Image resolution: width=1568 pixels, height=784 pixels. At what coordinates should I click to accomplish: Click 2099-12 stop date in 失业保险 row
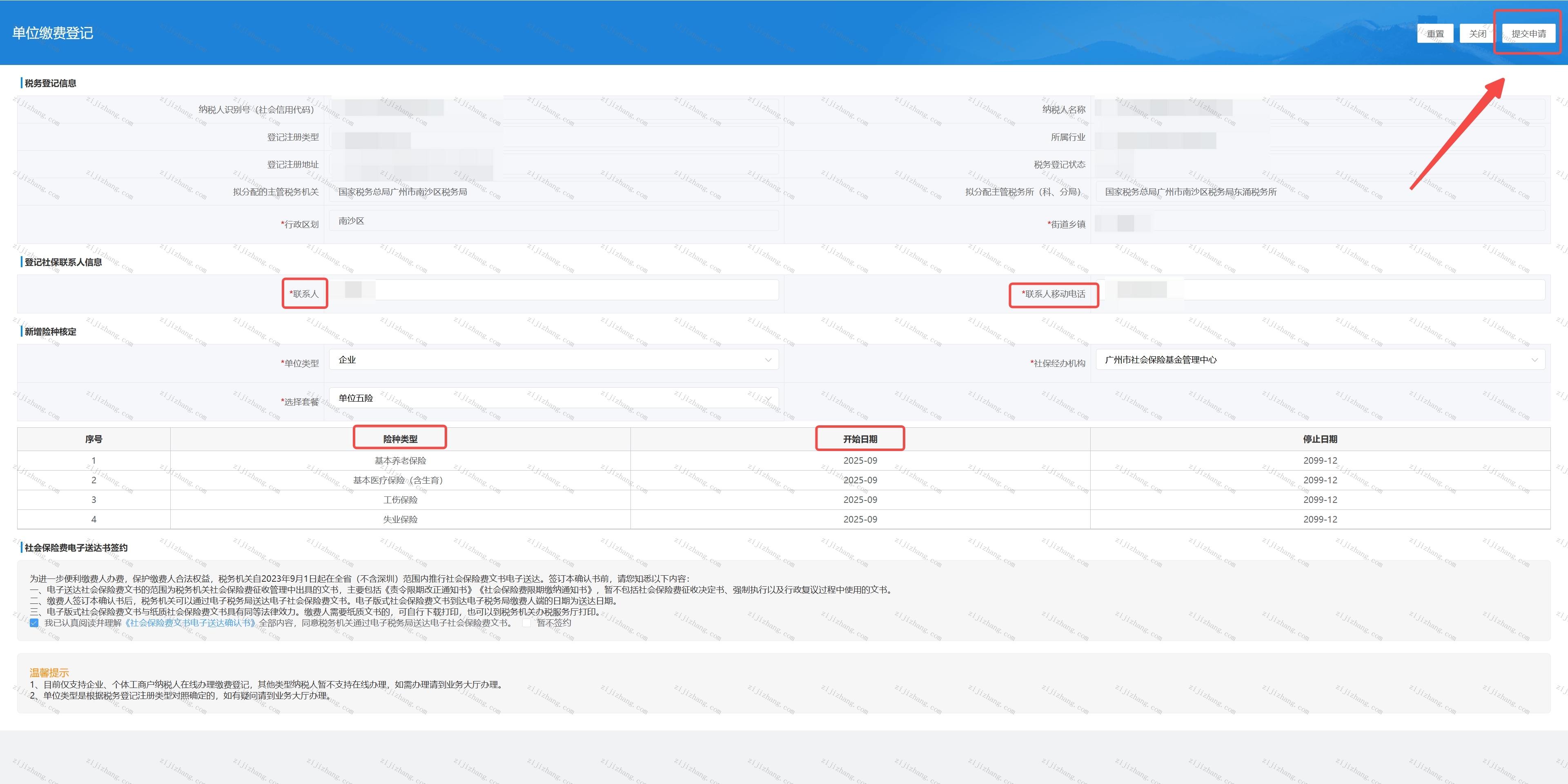coord(1320,519)
